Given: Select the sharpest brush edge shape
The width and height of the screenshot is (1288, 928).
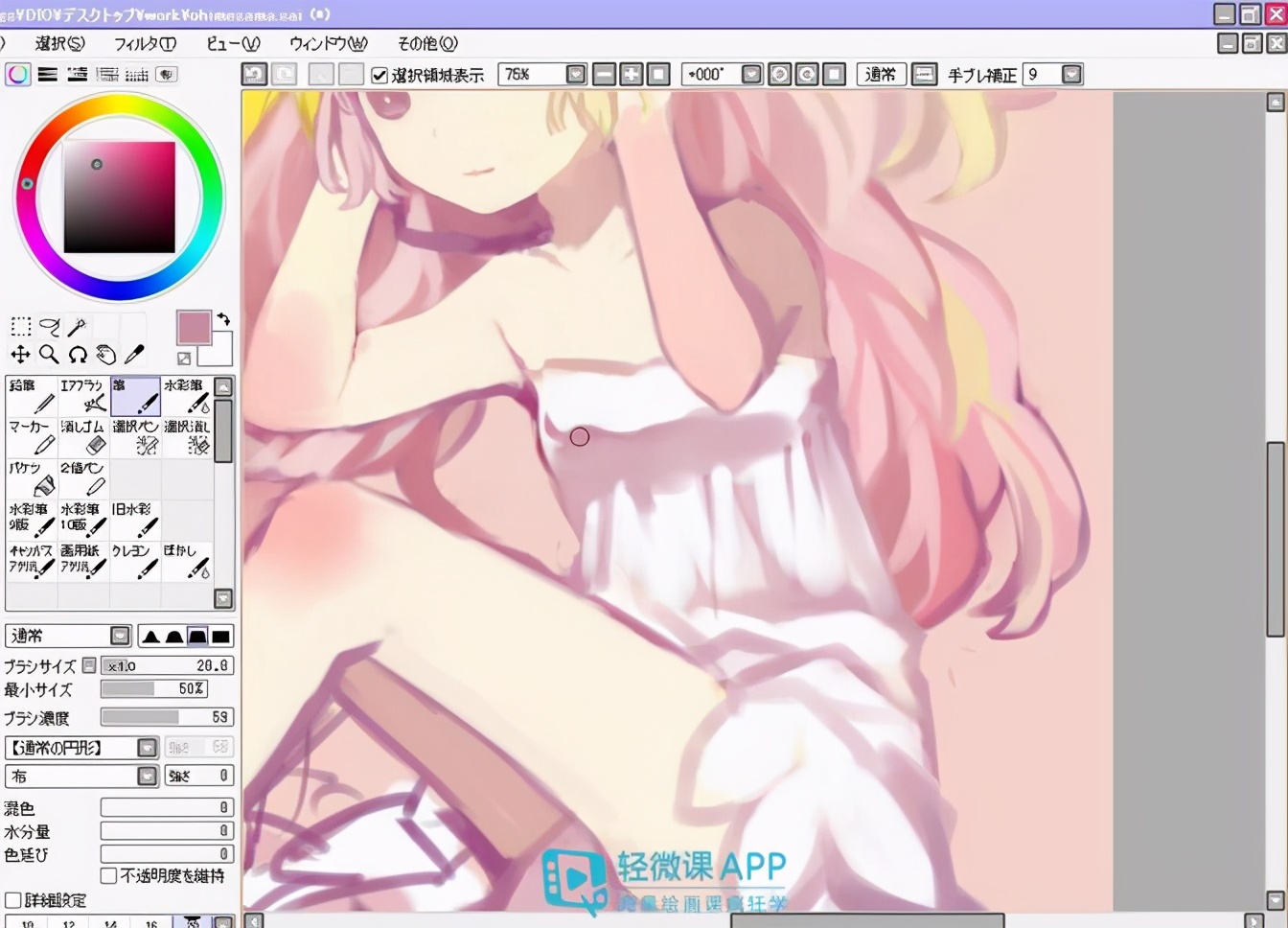Looking at the screenshot, I should click(x=150, y=637).
